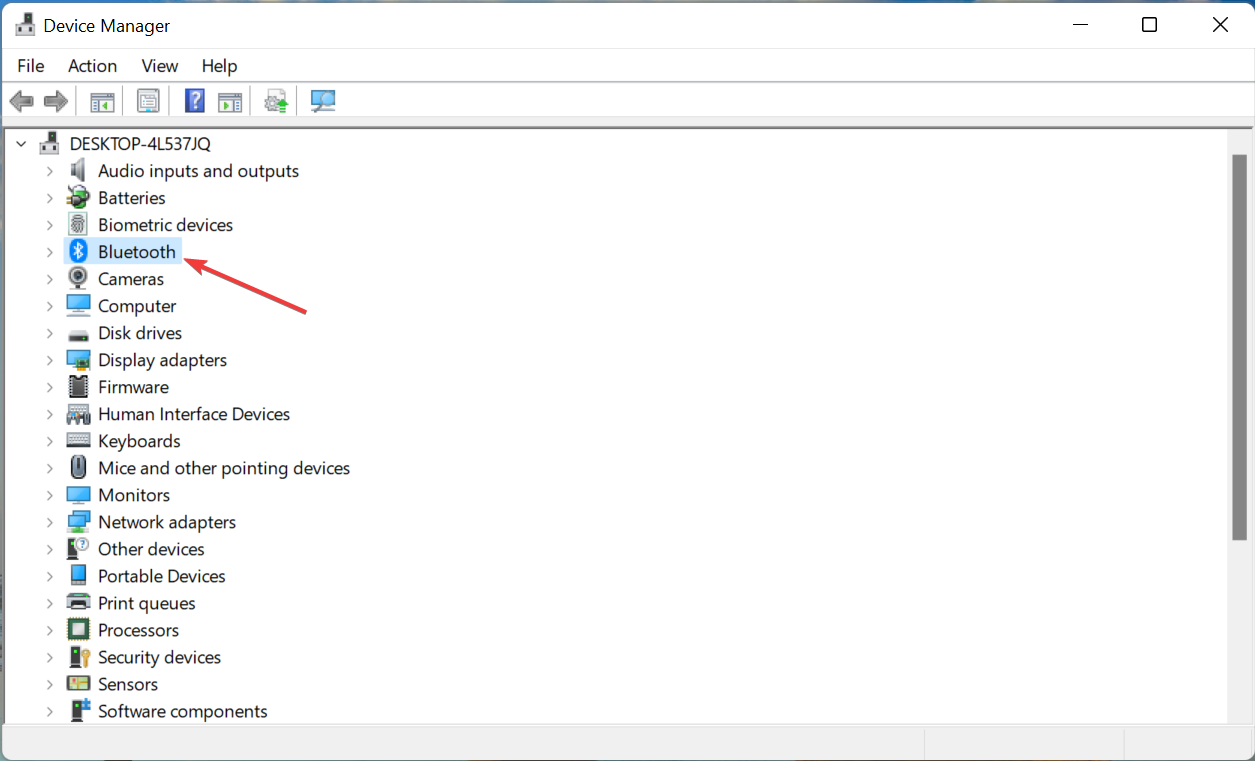The width and height of the screenshot is (1255, 761).
Task: Click Show/Hide Console Tree toolbar icon
Action: coord(102,101)
